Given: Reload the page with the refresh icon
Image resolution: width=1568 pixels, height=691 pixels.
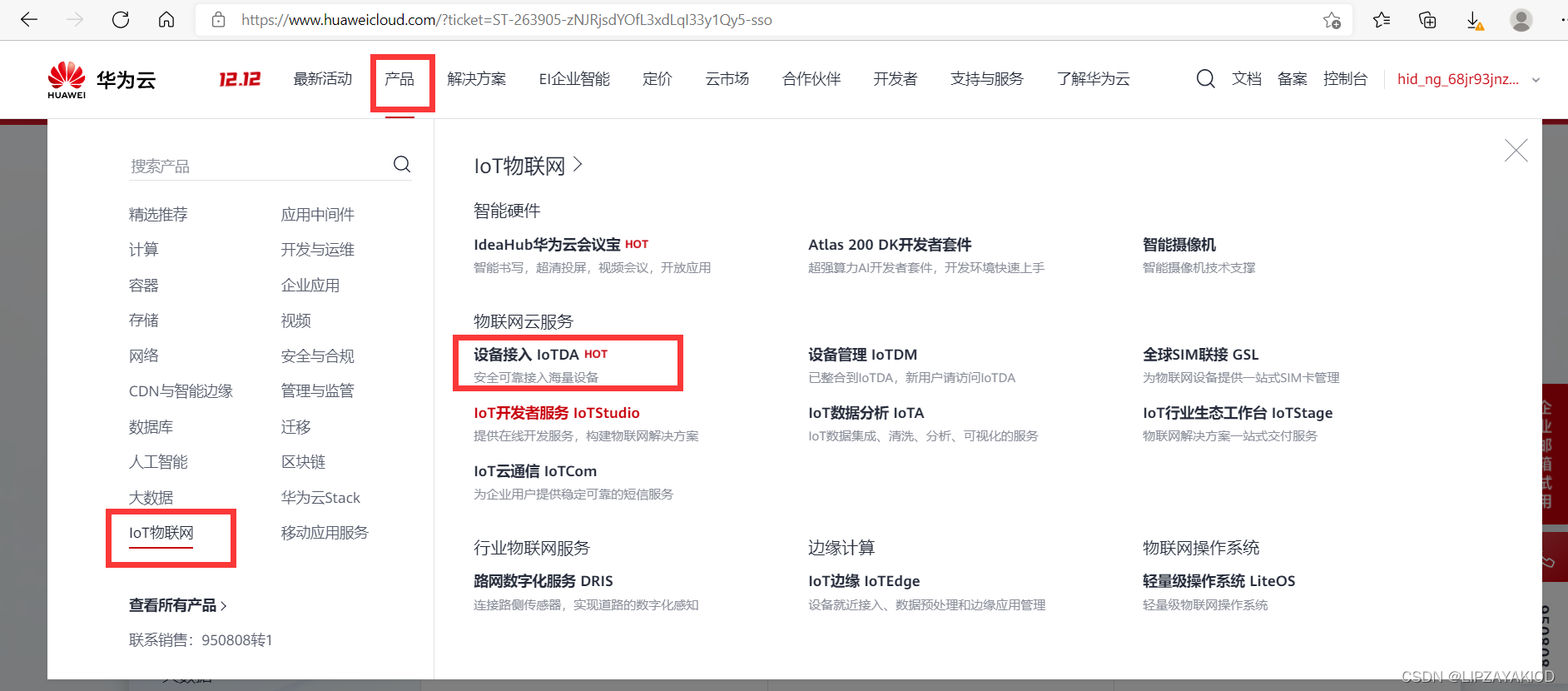Looking at the screenshot, I should pyautogui.click(x=121, y=20).
